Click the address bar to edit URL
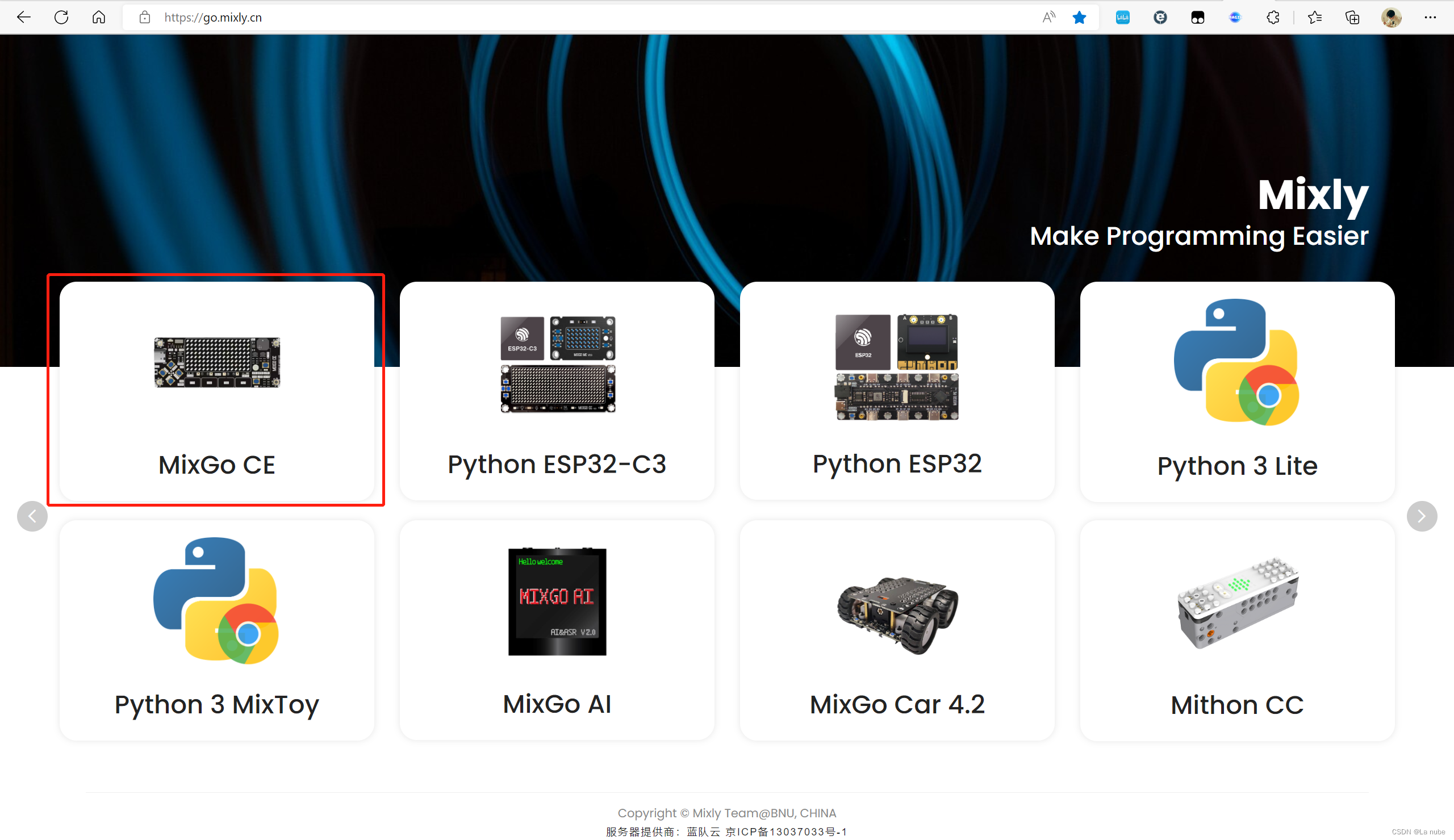 point(404,17)
